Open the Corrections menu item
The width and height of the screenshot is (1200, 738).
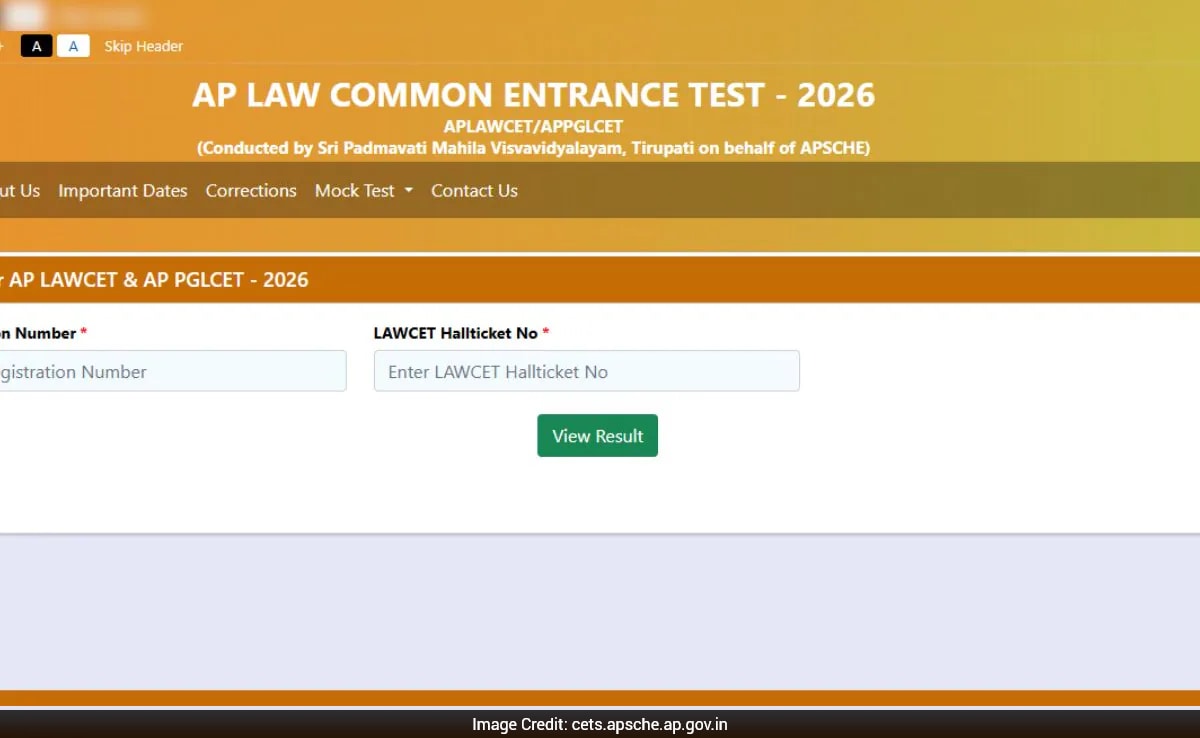pyautogui.click(x=251, y=190)
